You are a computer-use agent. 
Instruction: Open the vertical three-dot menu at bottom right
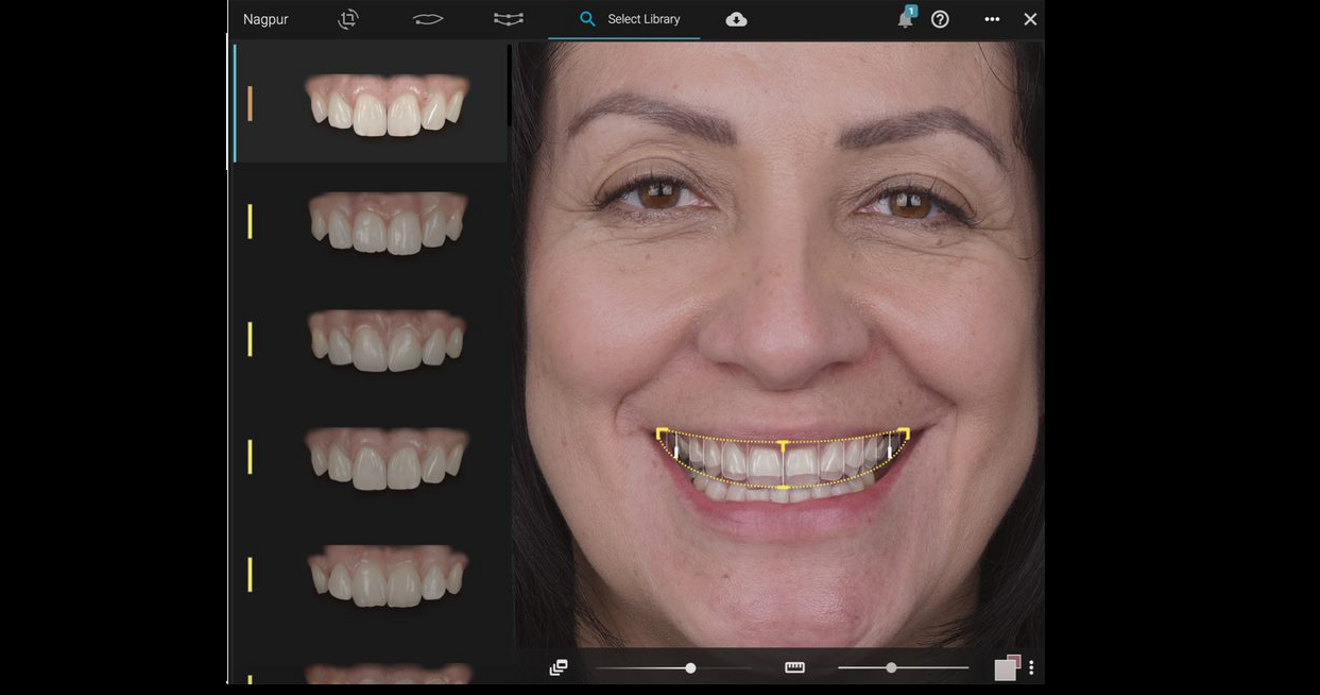click(1032, 667)
